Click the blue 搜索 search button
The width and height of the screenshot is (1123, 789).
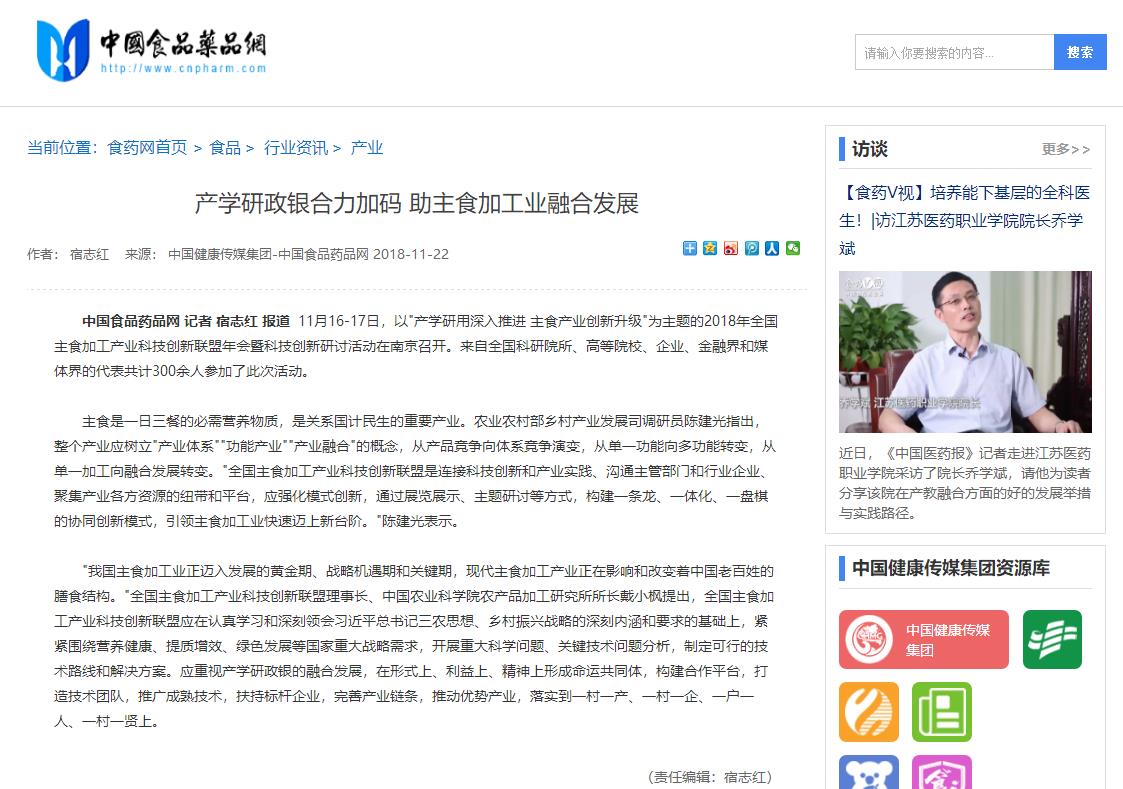pos(1080,52)
